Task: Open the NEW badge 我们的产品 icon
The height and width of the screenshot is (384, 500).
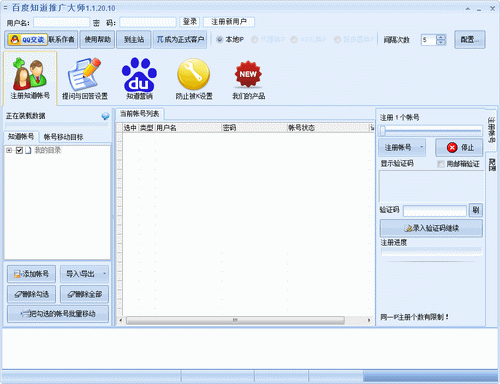Action: (248, 79)
